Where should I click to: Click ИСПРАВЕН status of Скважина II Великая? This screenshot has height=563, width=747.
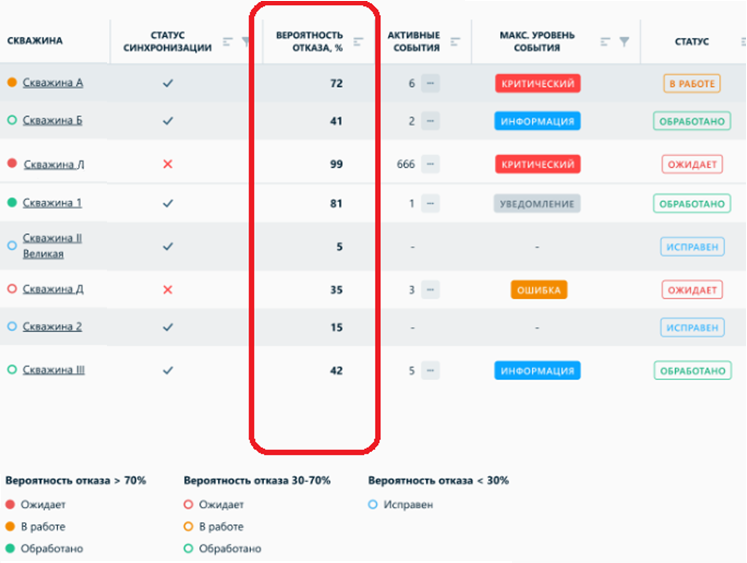692,247
